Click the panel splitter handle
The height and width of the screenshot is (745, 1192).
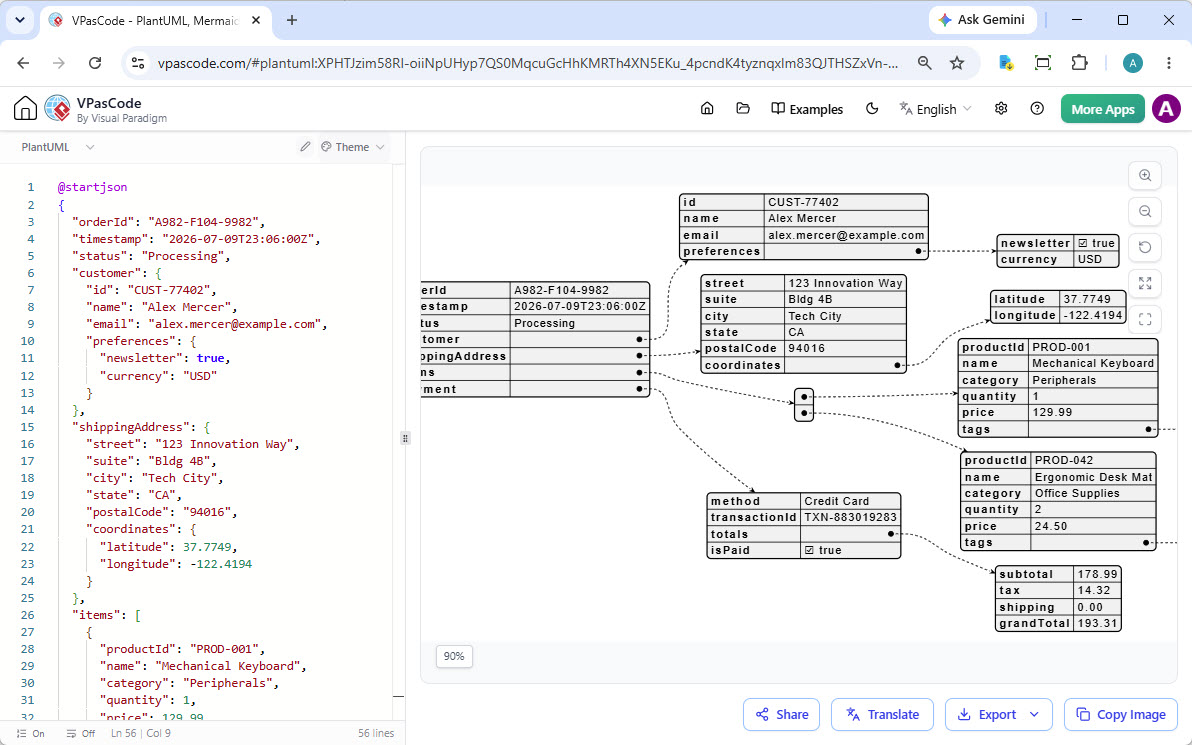[x=405, y=438]
